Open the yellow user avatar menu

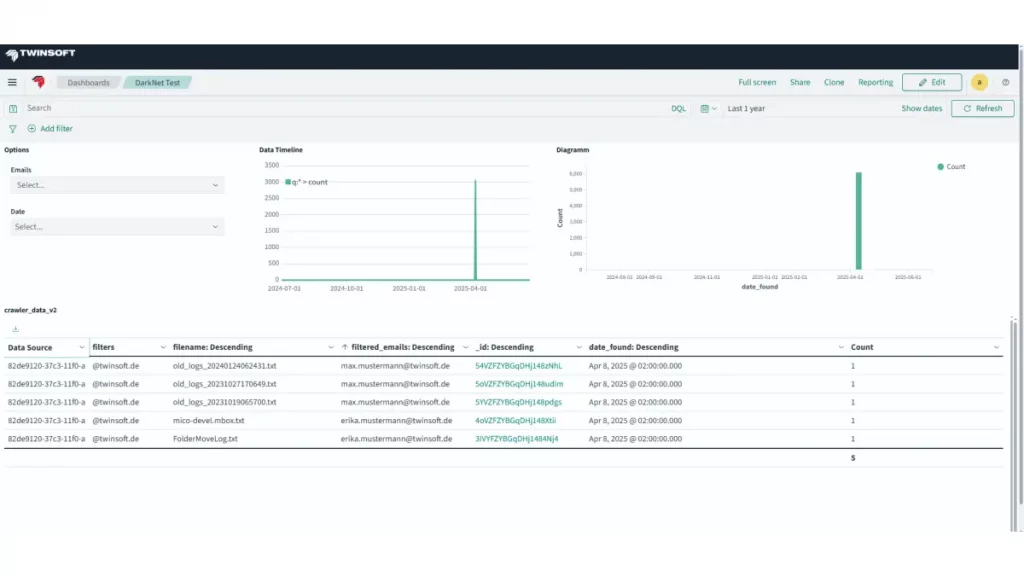coord(979,83)
